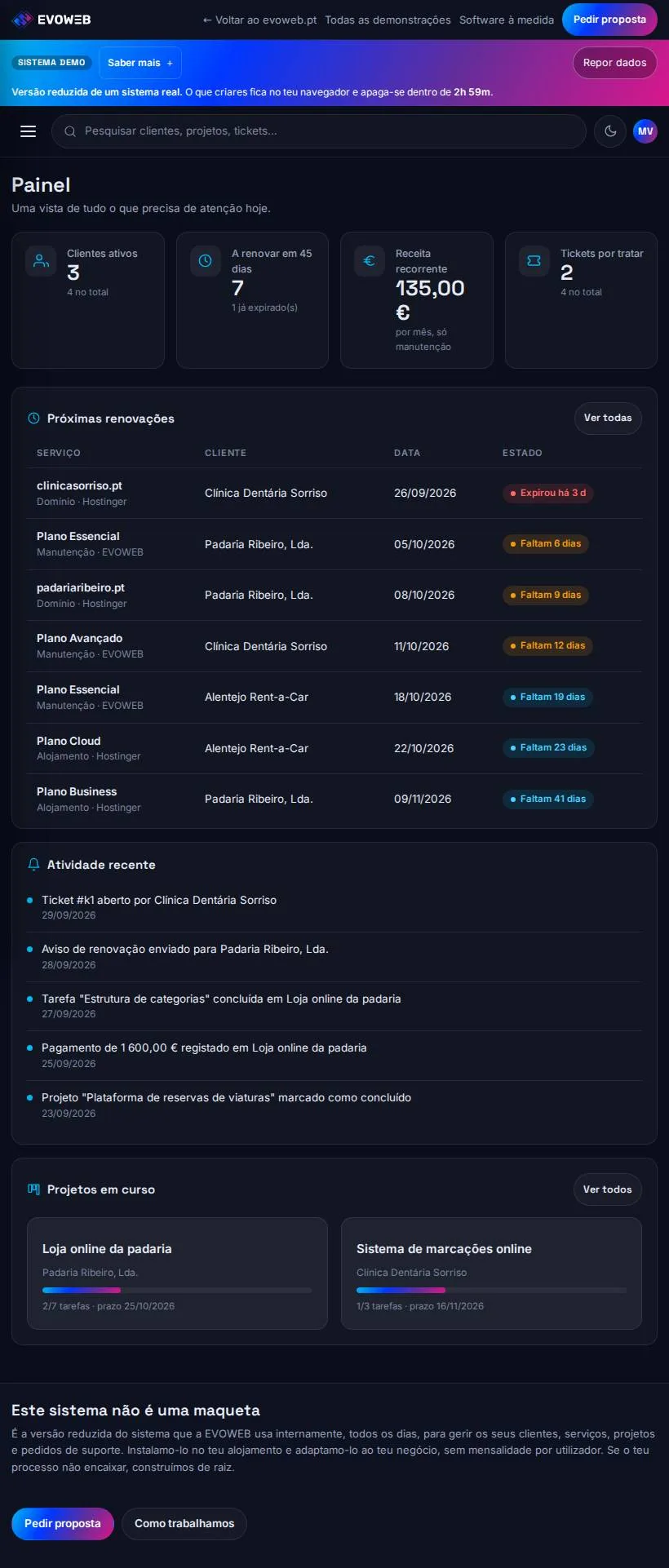The height and width of the screenshot is (1568, 669).
Task: Click the Faltam 9 dias badge
Action: (x=546, y=595)
